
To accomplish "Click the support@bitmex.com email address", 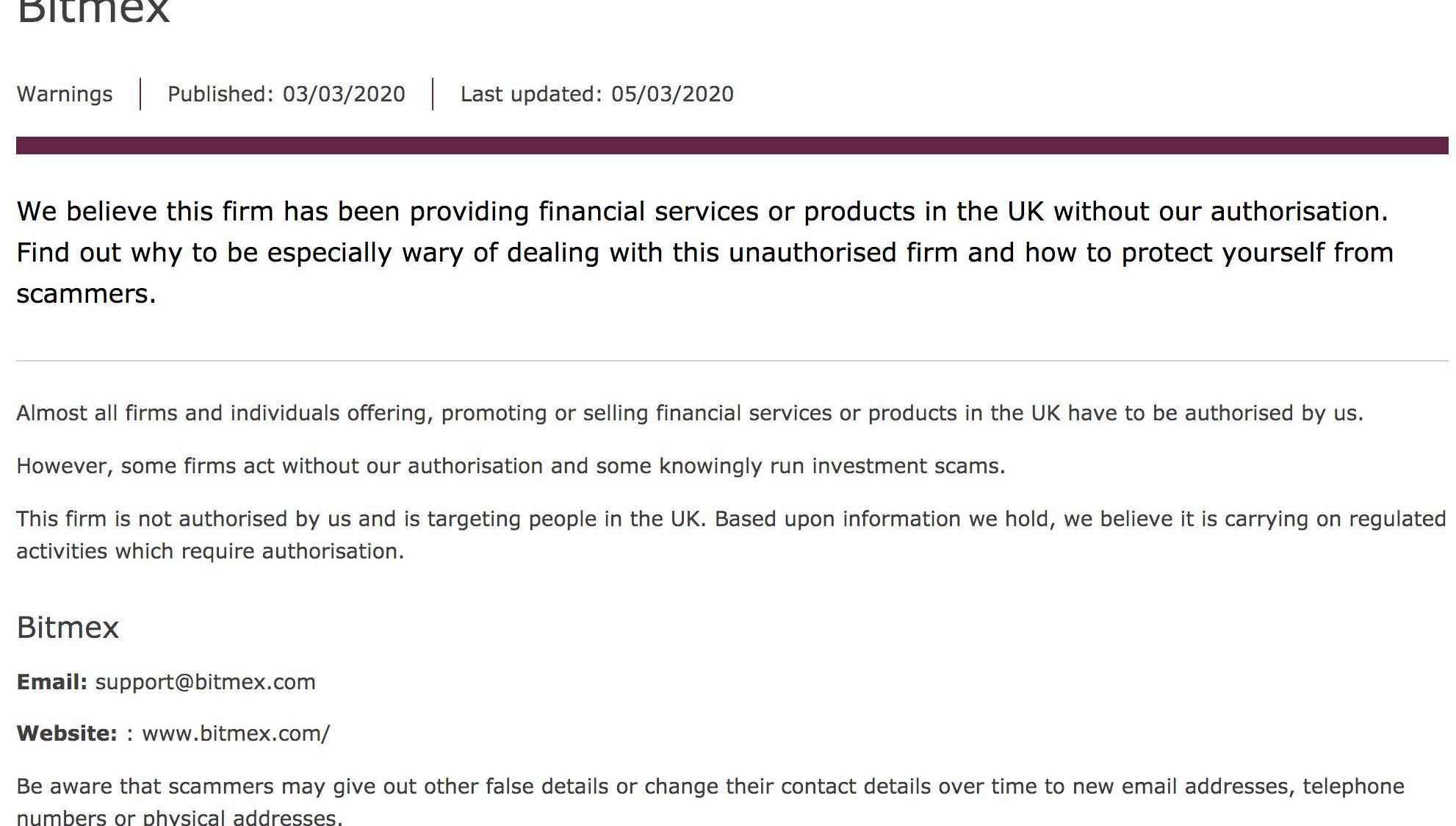I will tap(205, 682).
